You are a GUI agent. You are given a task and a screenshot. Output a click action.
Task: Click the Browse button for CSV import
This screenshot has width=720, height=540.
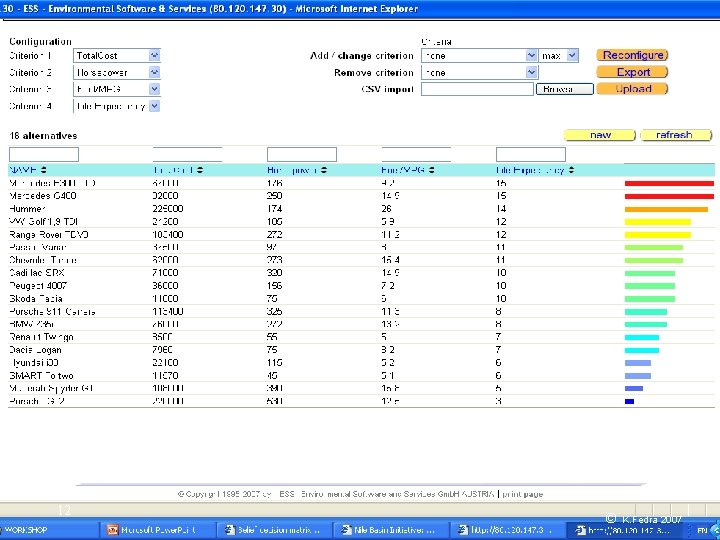[565, 89]
